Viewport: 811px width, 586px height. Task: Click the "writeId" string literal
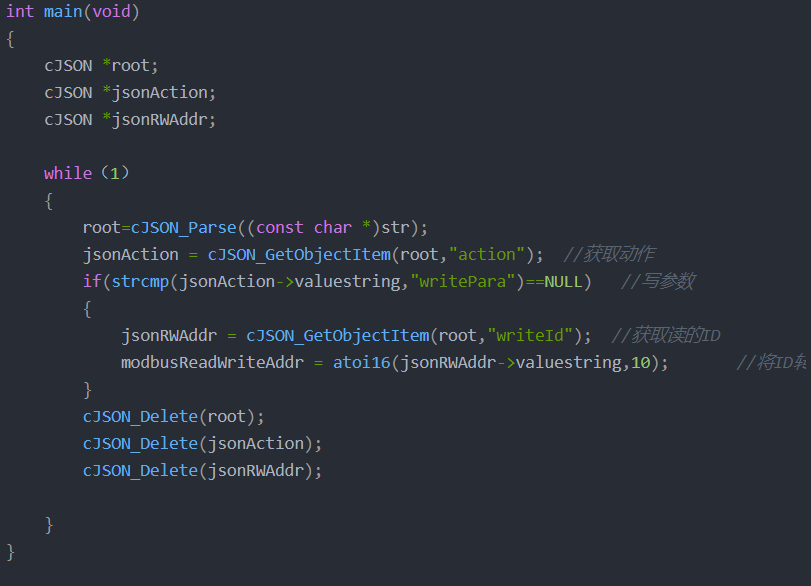[x=539, y=335]
